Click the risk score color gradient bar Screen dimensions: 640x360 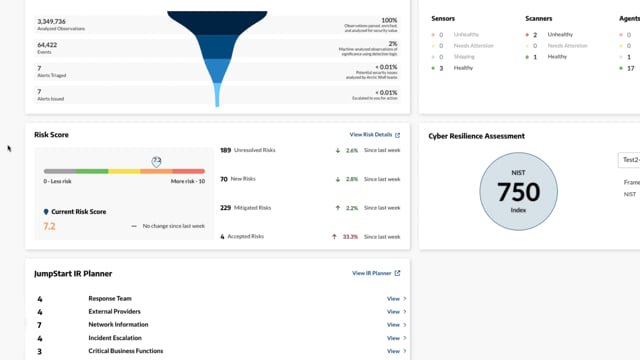click(x=124, y=171)
